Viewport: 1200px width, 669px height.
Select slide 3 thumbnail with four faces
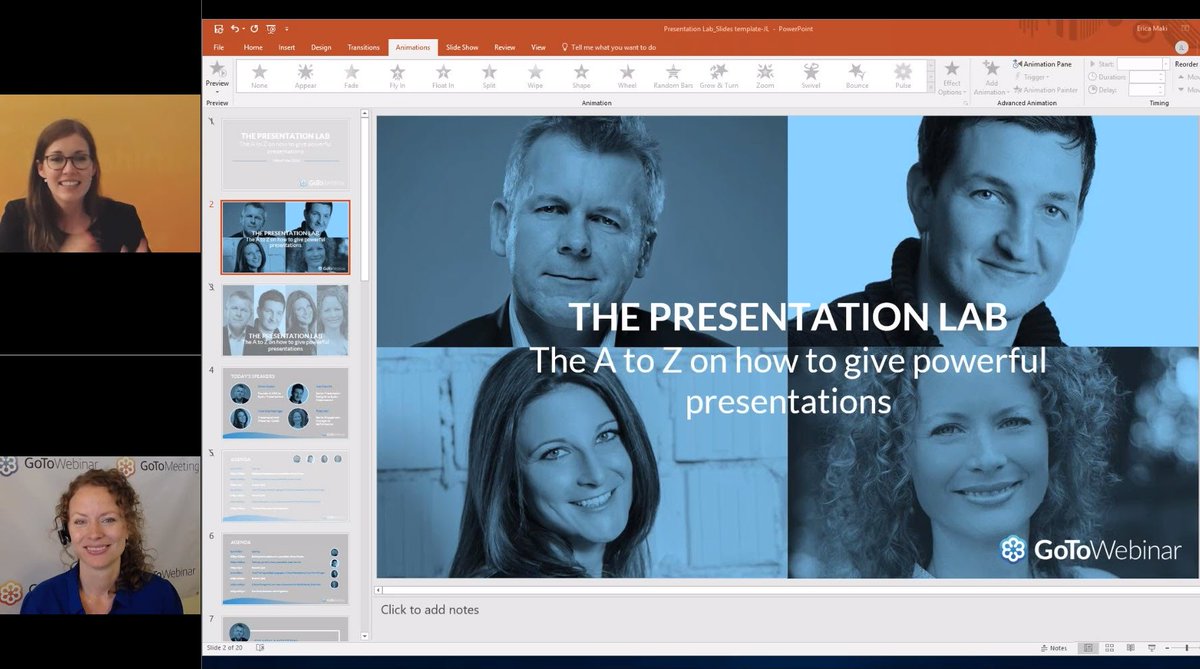pyautogui.click(x=285, y=320)
